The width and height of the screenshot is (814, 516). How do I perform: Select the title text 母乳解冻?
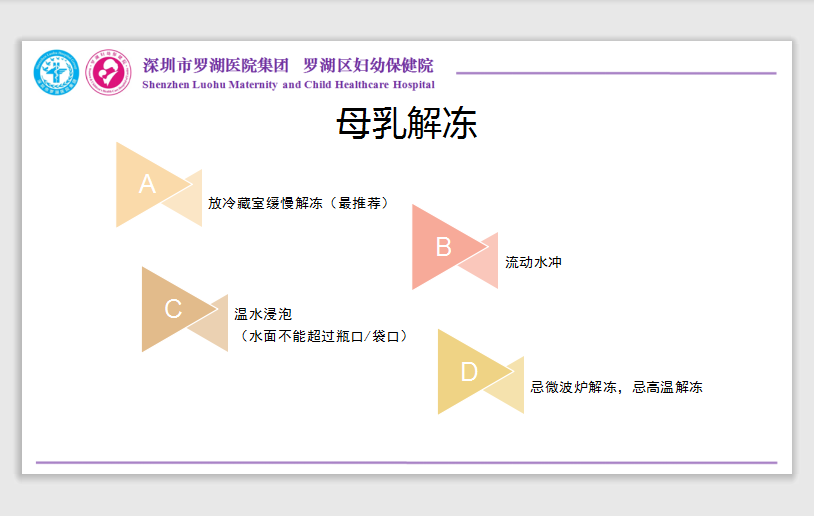click(406, 124)
